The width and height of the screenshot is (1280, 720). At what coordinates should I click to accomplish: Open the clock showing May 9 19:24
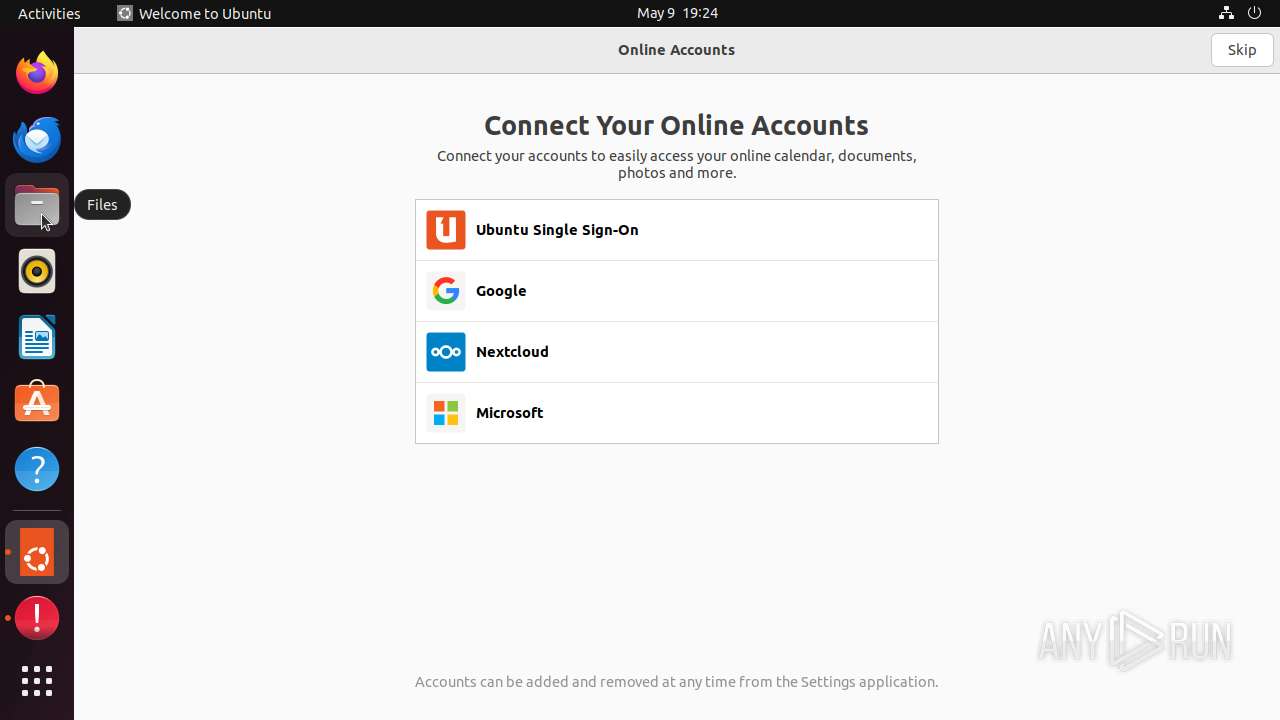click(x=677, y=13)
